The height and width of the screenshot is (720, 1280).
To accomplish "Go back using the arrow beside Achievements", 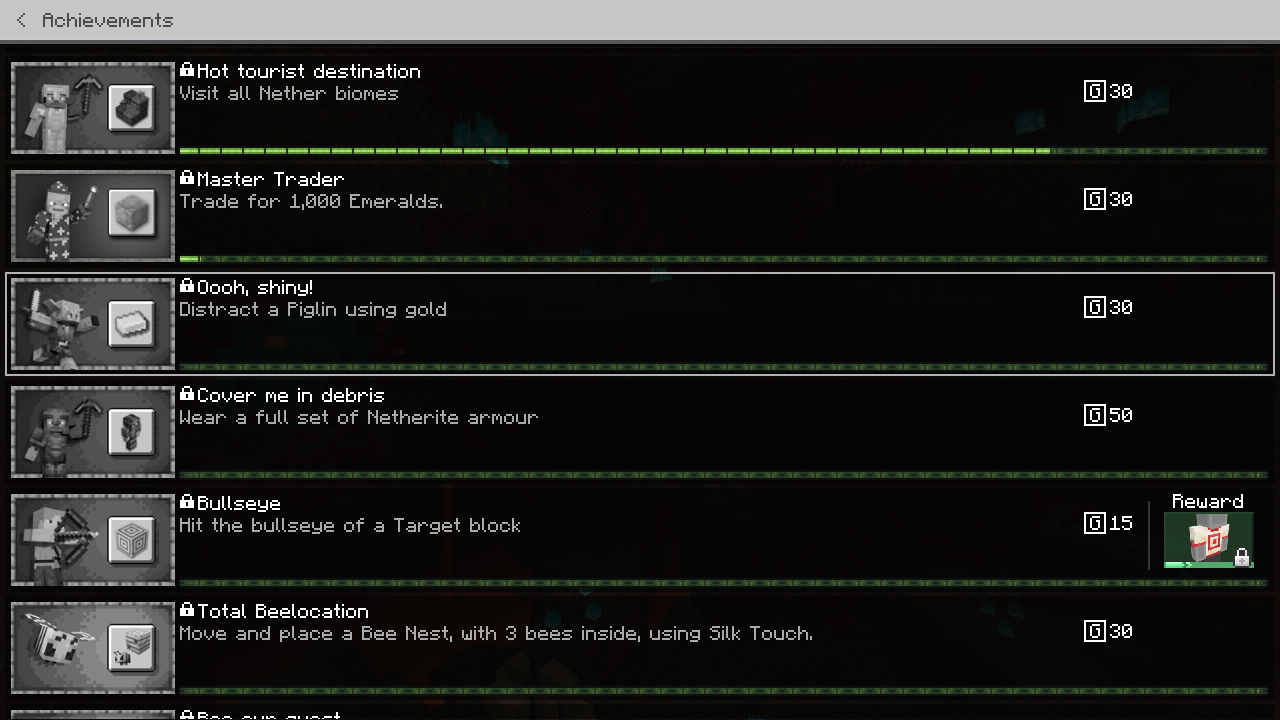I will [x=22, y=20].
